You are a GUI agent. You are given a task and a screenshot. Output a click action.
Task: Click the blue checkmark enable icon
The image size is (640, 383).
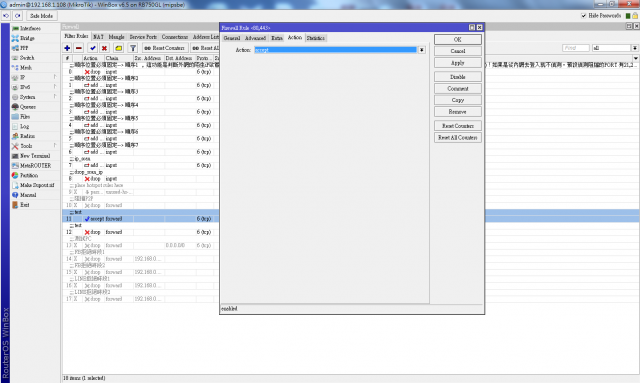tap(93, 48)
